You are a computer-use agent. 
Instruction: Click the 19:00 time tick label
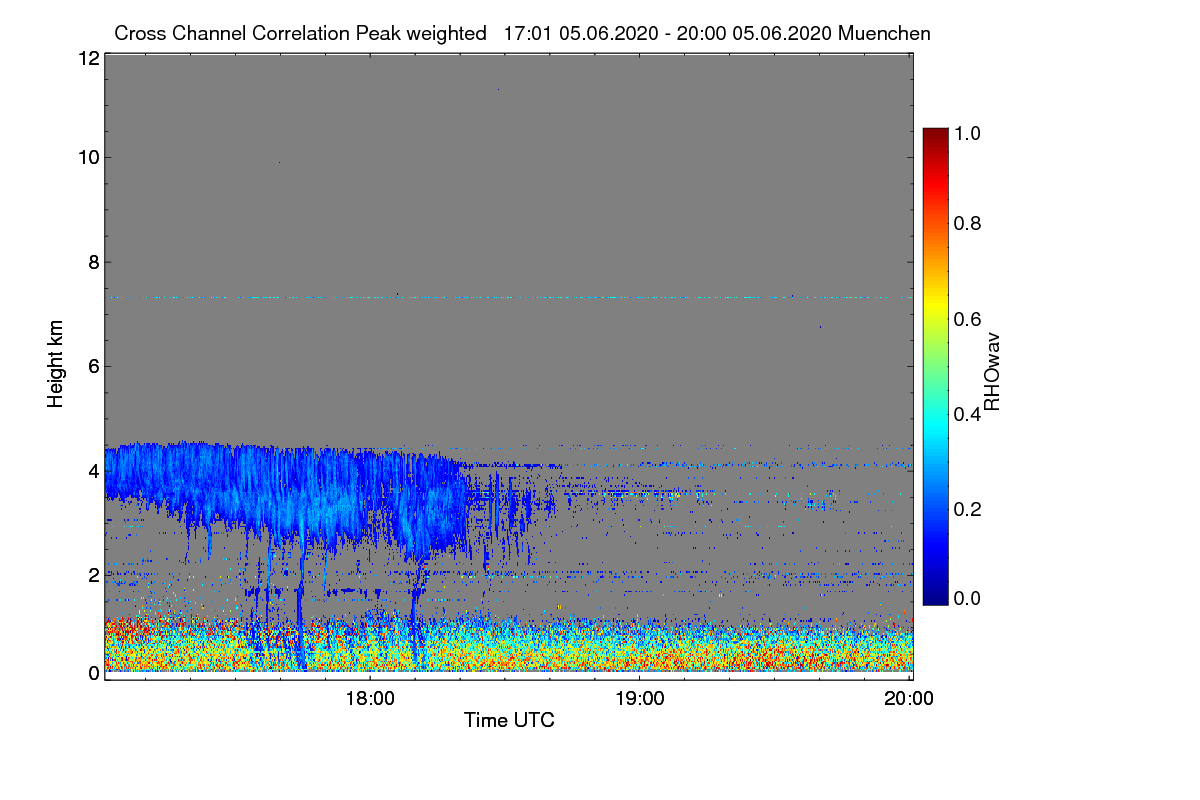point(639,699)
